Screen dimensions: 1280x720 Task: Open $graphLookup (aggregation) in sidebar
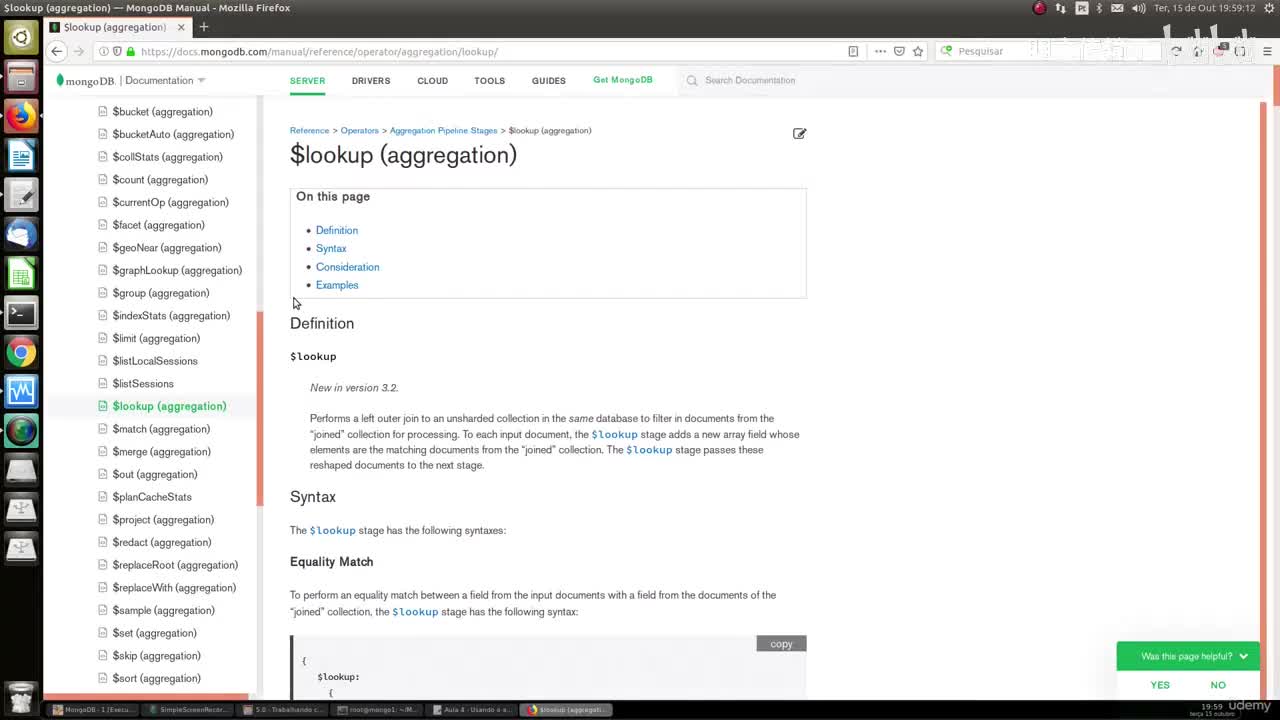tap(177, 270)
